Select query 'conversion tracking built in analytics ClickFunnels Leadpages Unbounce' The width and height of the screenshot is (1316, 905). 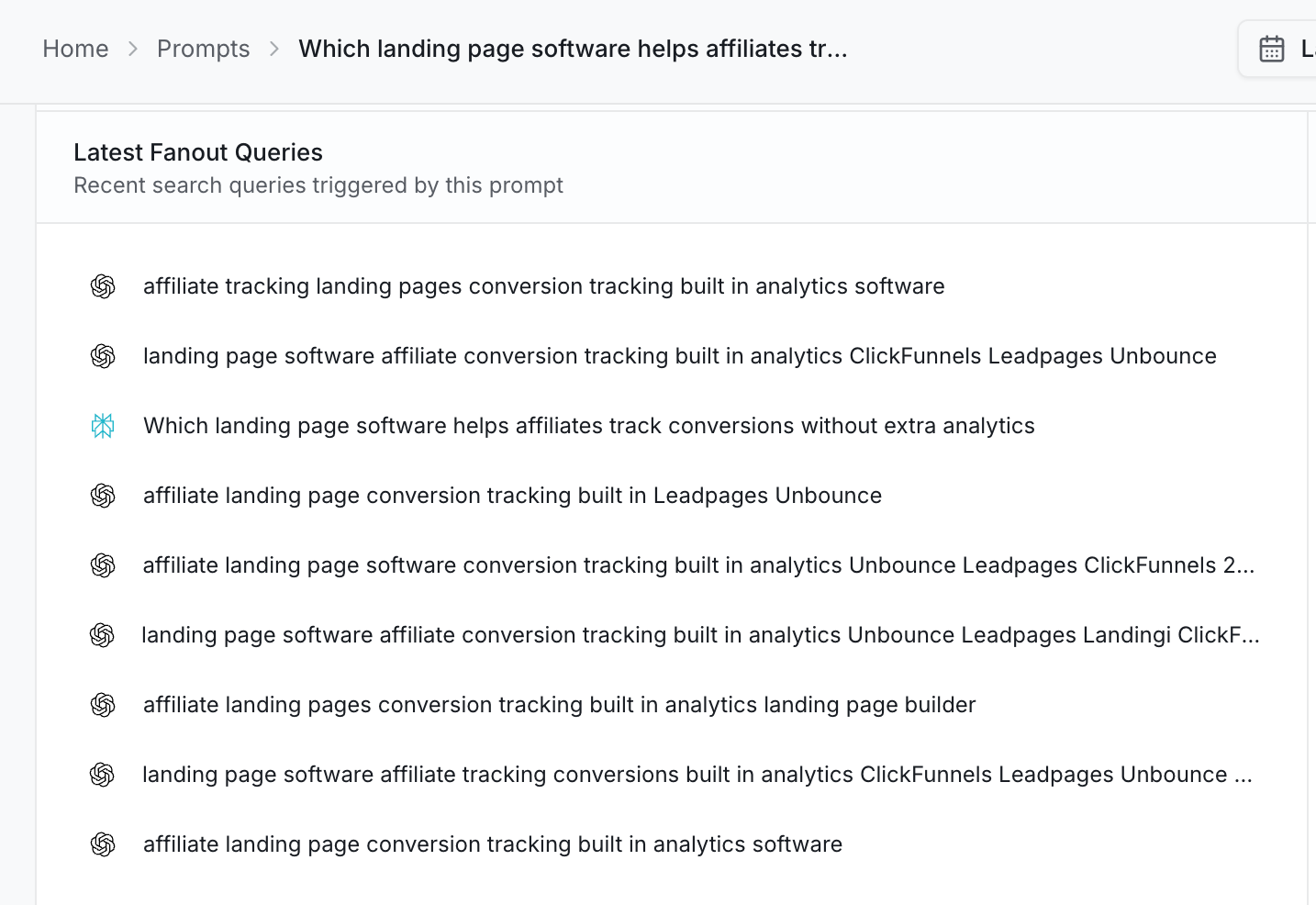[680, 356]
